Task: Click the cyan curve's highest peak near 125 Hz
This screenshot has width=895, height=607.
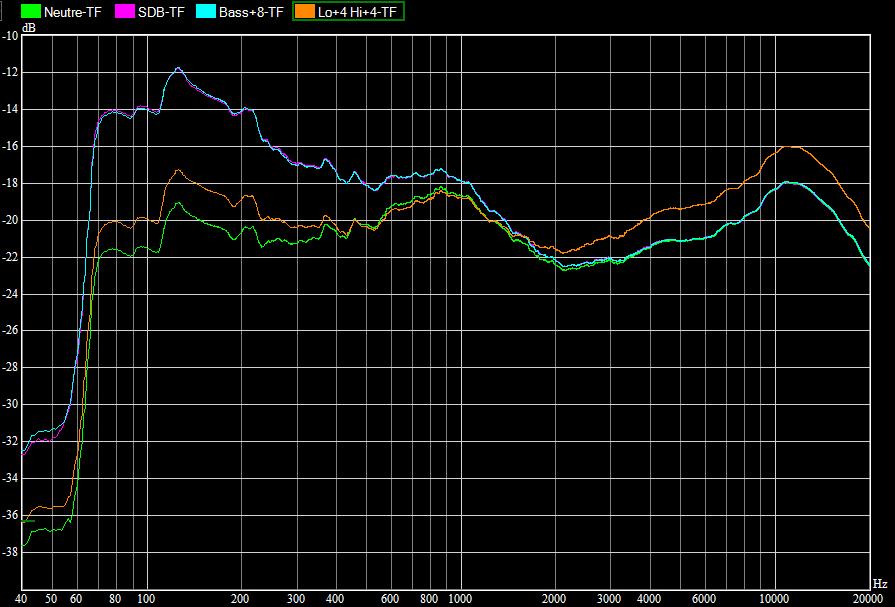Action: (178, 68)
